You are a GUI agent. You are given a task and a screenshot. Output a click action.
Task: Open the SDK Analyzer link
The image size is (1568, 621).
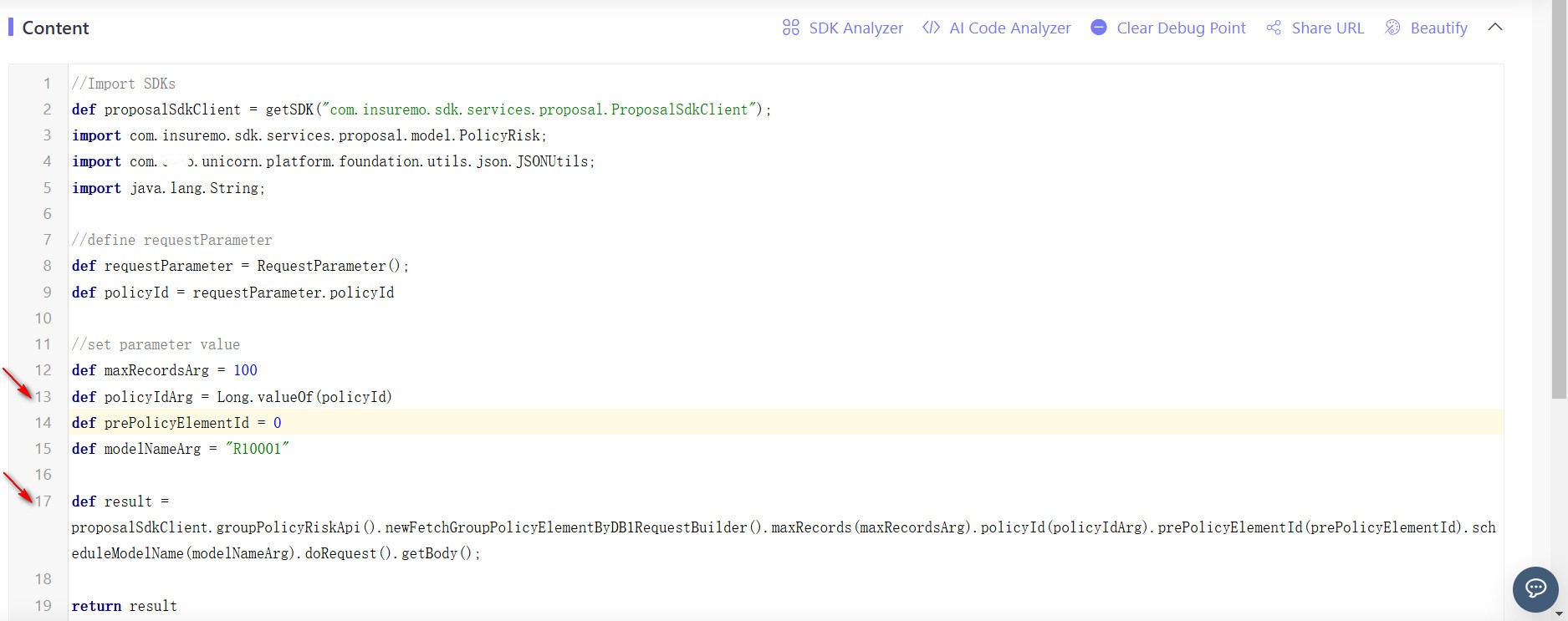tap(856, 28)
